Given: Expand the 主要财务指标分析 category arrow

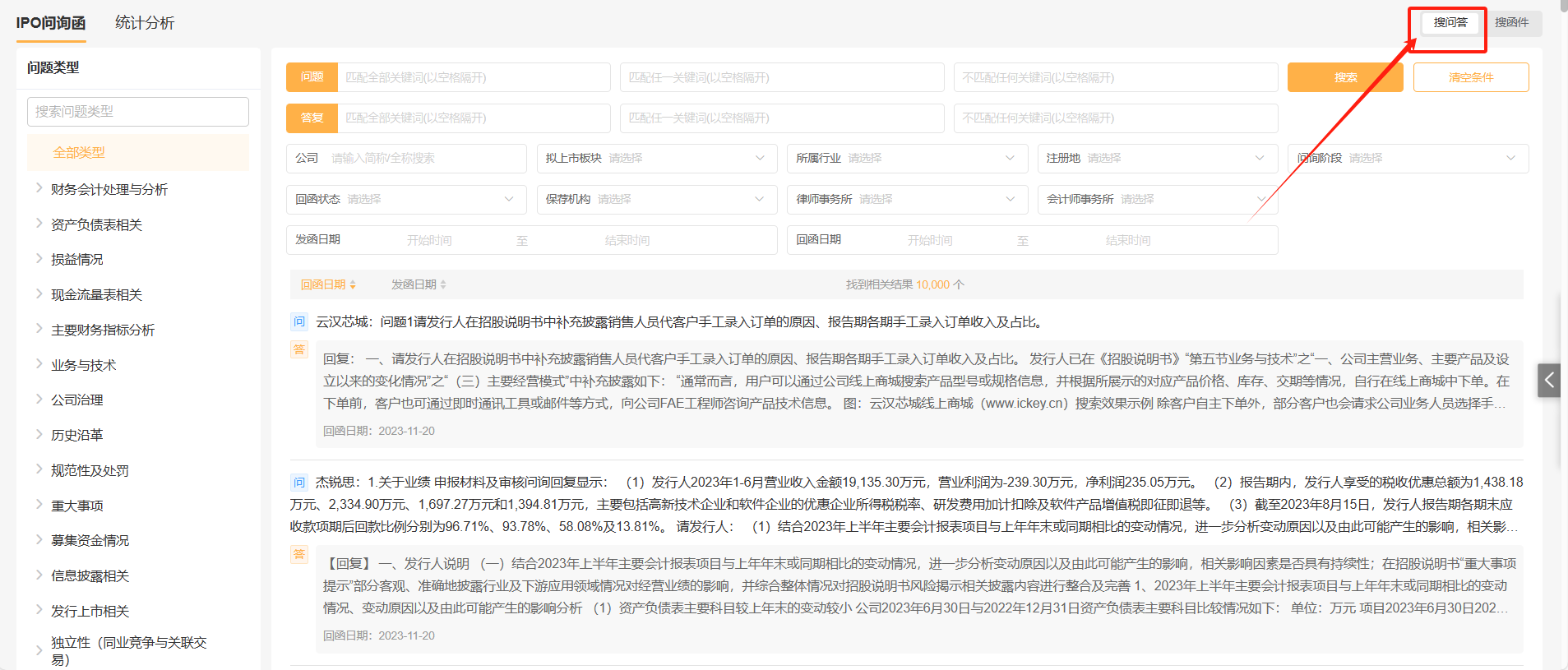Looking at the screenshot, I should (39, 329).
